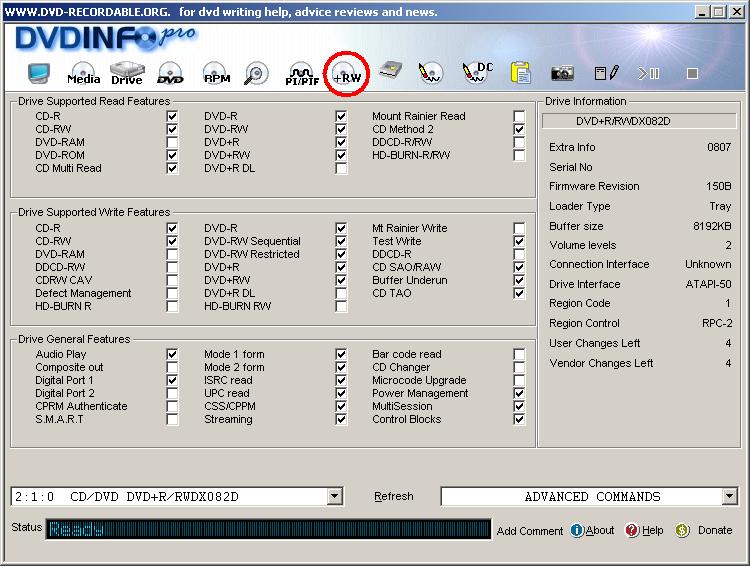Viewport: 750px width, 566px height.
Task: Copy results with clipboard icon
Action: 520,73
